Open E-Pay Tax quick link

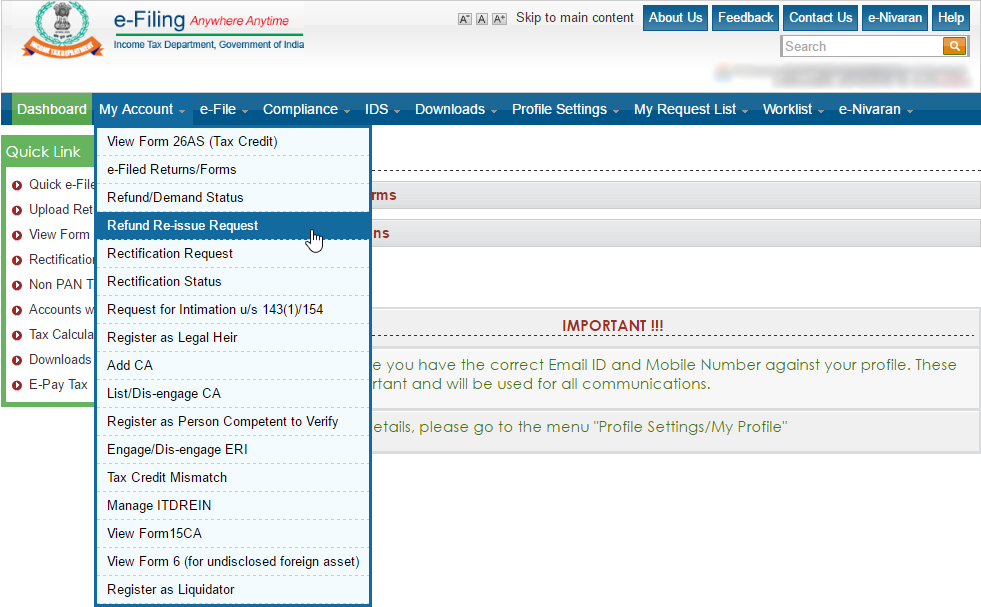pos(58,385)
